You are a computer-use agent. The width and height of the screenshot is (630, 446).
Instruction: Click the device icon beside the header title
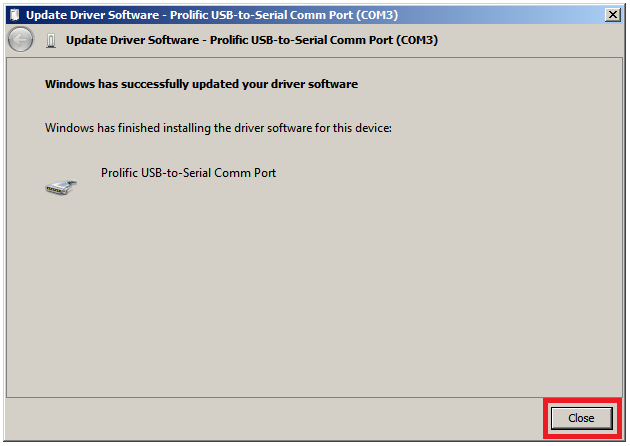(51, 41)
